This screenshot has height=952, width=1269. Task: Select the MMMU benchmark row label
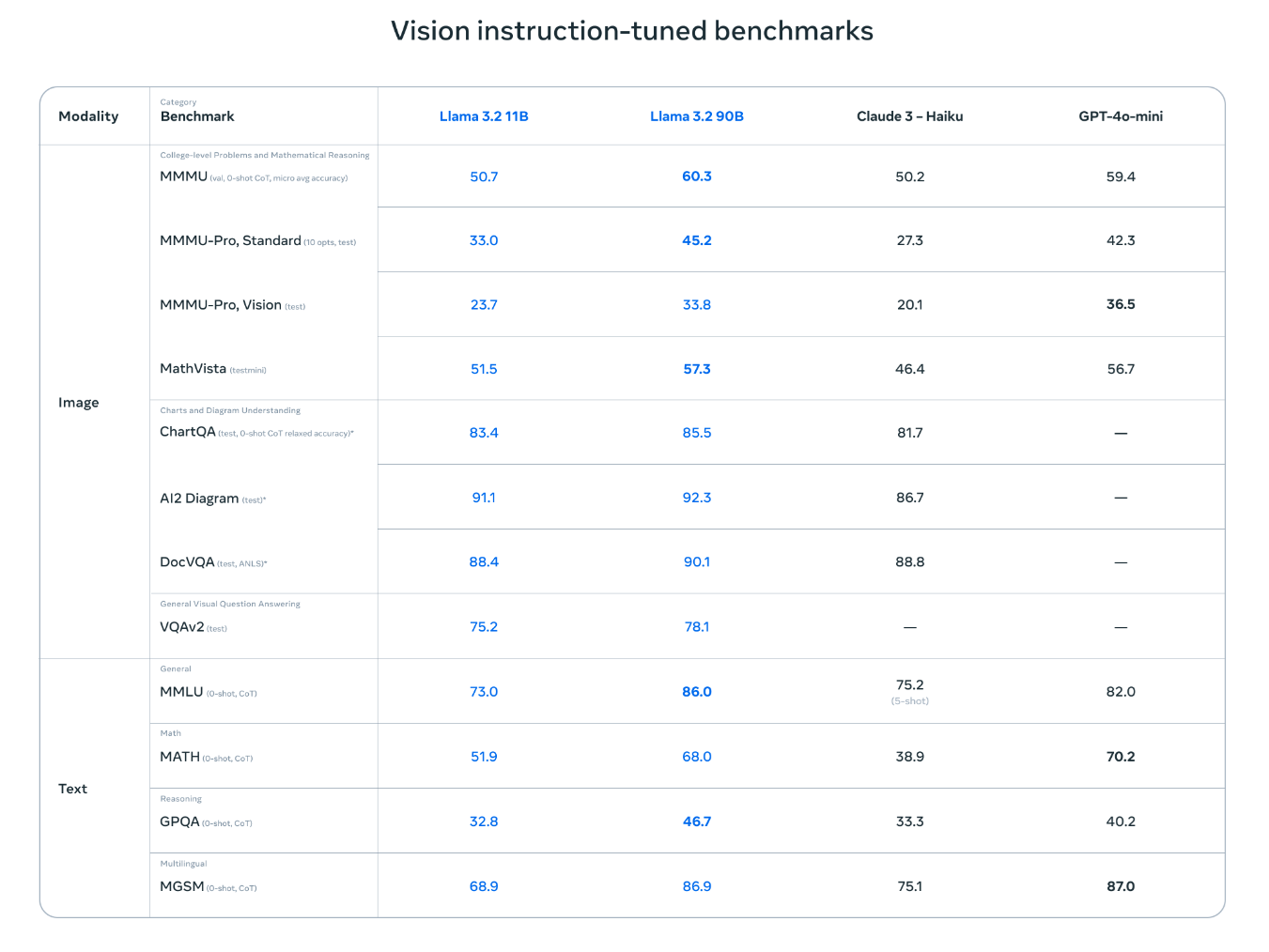pyautogui.click(x=183, y=177)
